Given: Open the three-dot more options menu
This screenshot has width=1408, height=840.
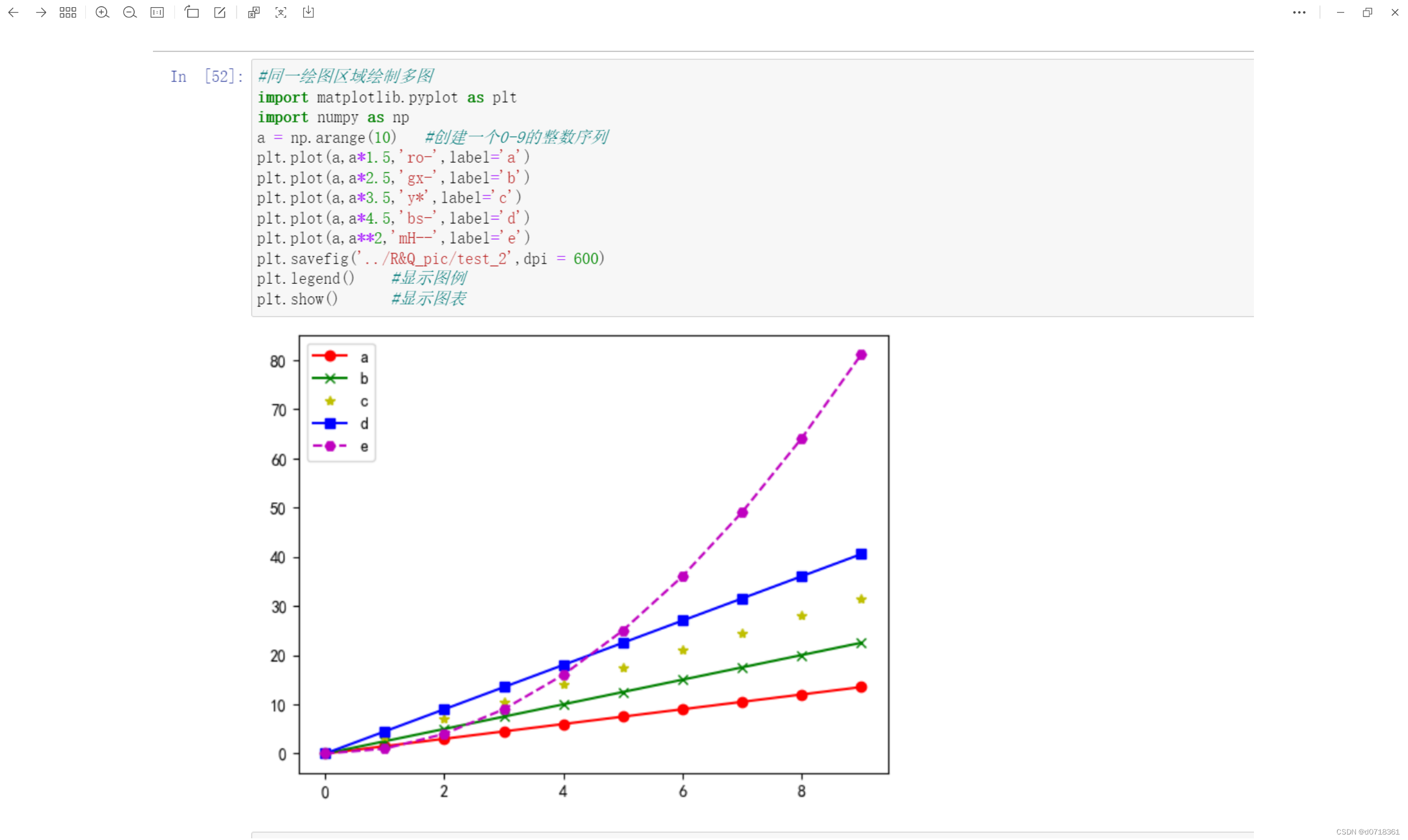Looking at the screenshot, I should point(1299,13).
